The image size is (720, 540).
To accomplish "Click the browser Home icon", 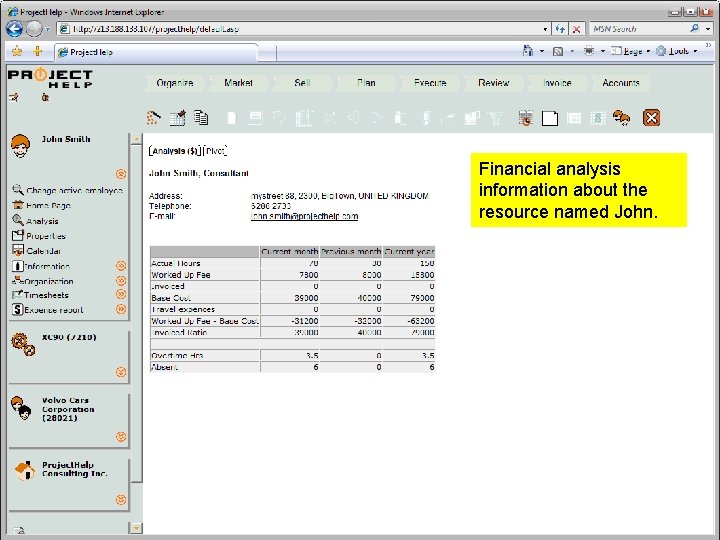I will point(528,51).
